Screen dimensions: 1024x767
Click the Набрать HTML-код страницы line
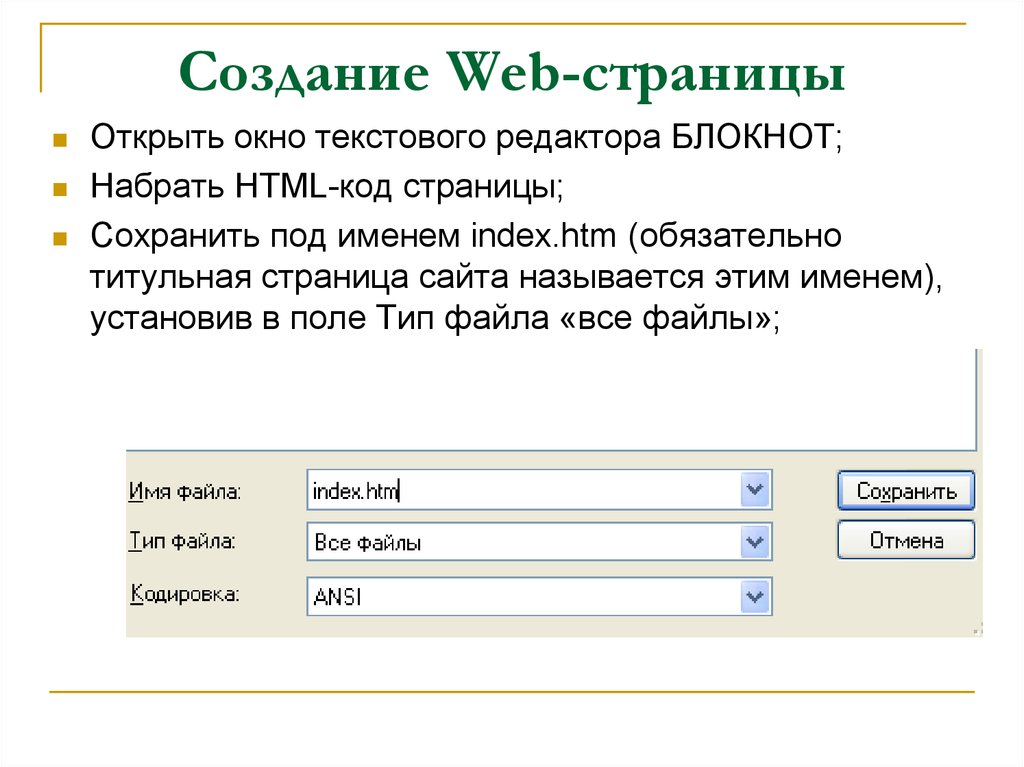(x=327, y=186)
